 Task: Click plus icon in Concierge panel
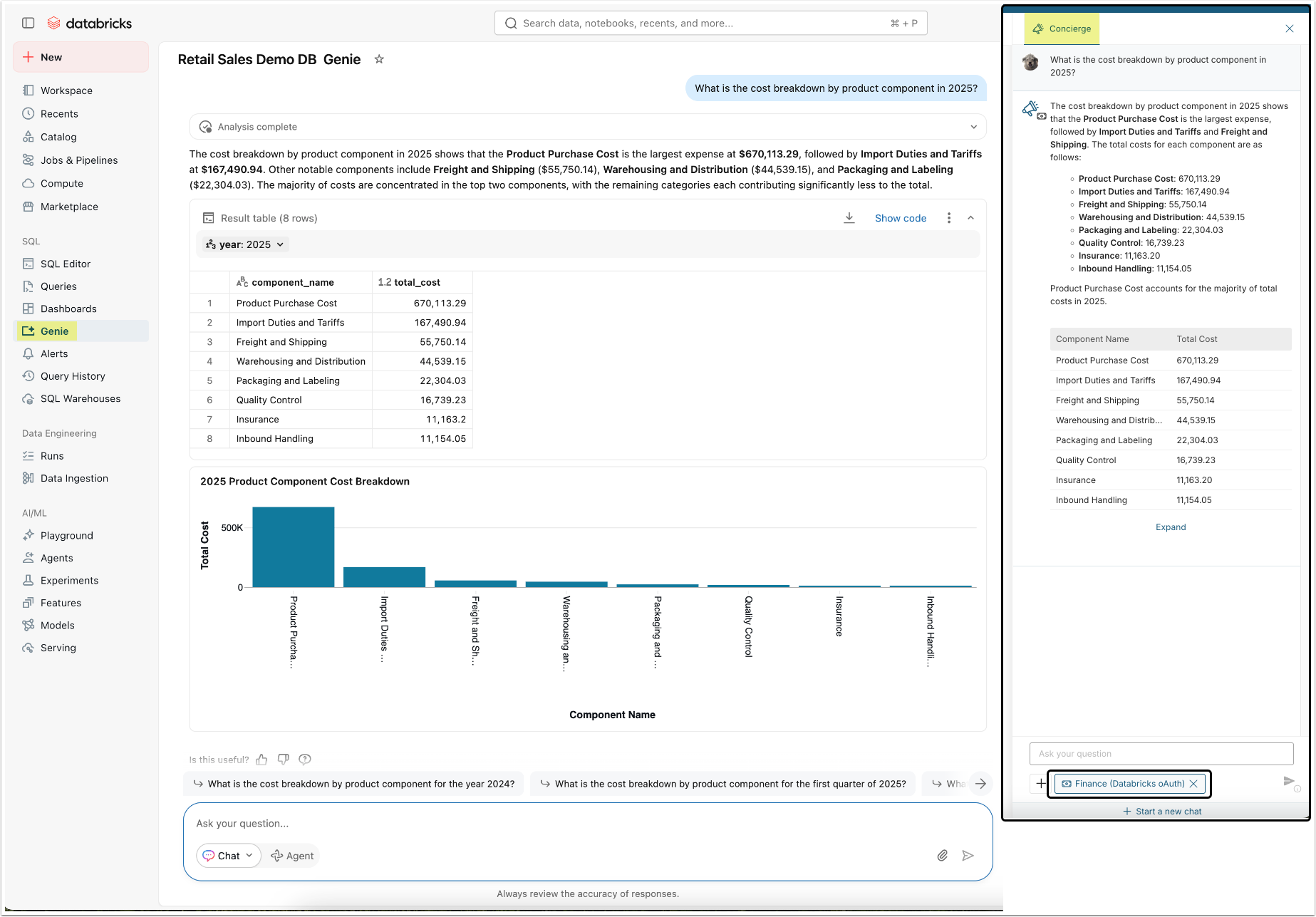(x=1041, y=784)
